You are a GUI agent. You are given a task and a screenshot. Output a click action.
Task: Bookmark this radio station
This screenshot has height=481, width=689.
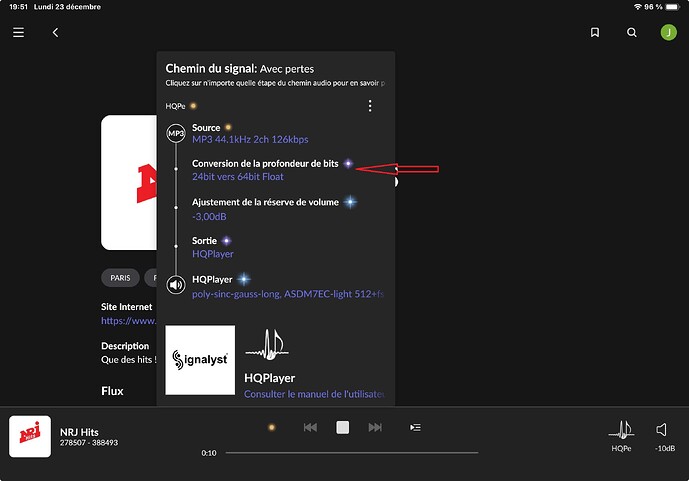point(595,32)
